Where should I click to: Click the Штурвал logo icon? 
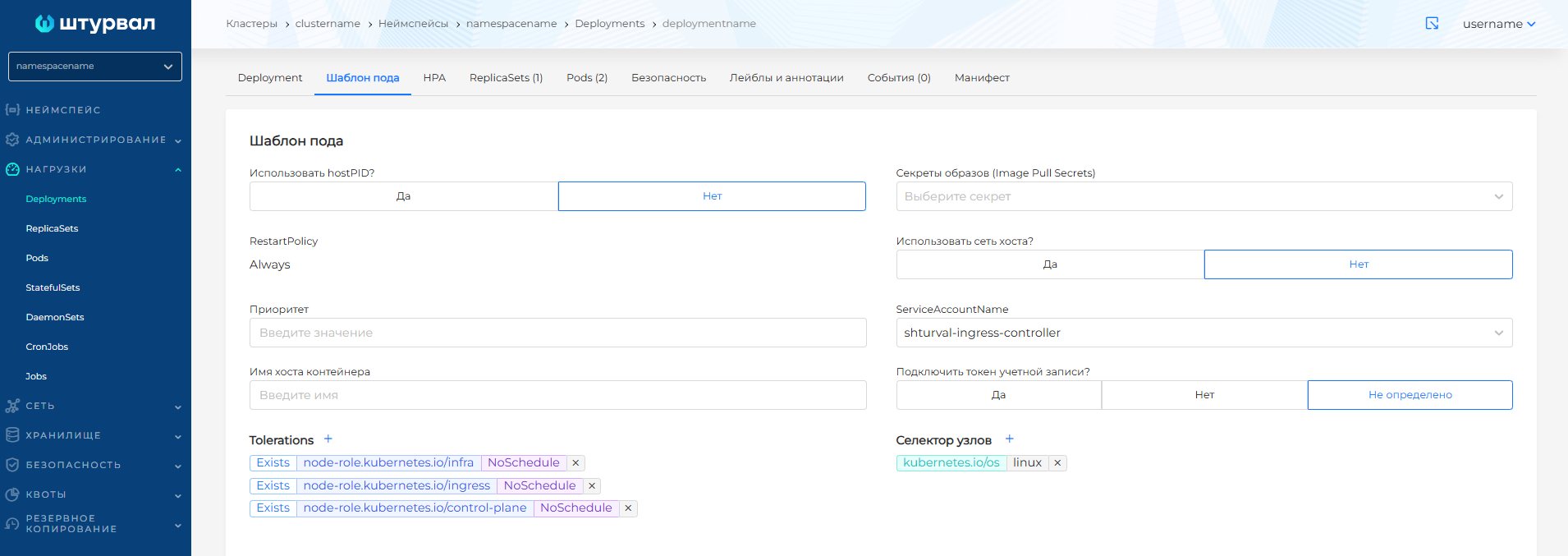(x=44, y=24)
